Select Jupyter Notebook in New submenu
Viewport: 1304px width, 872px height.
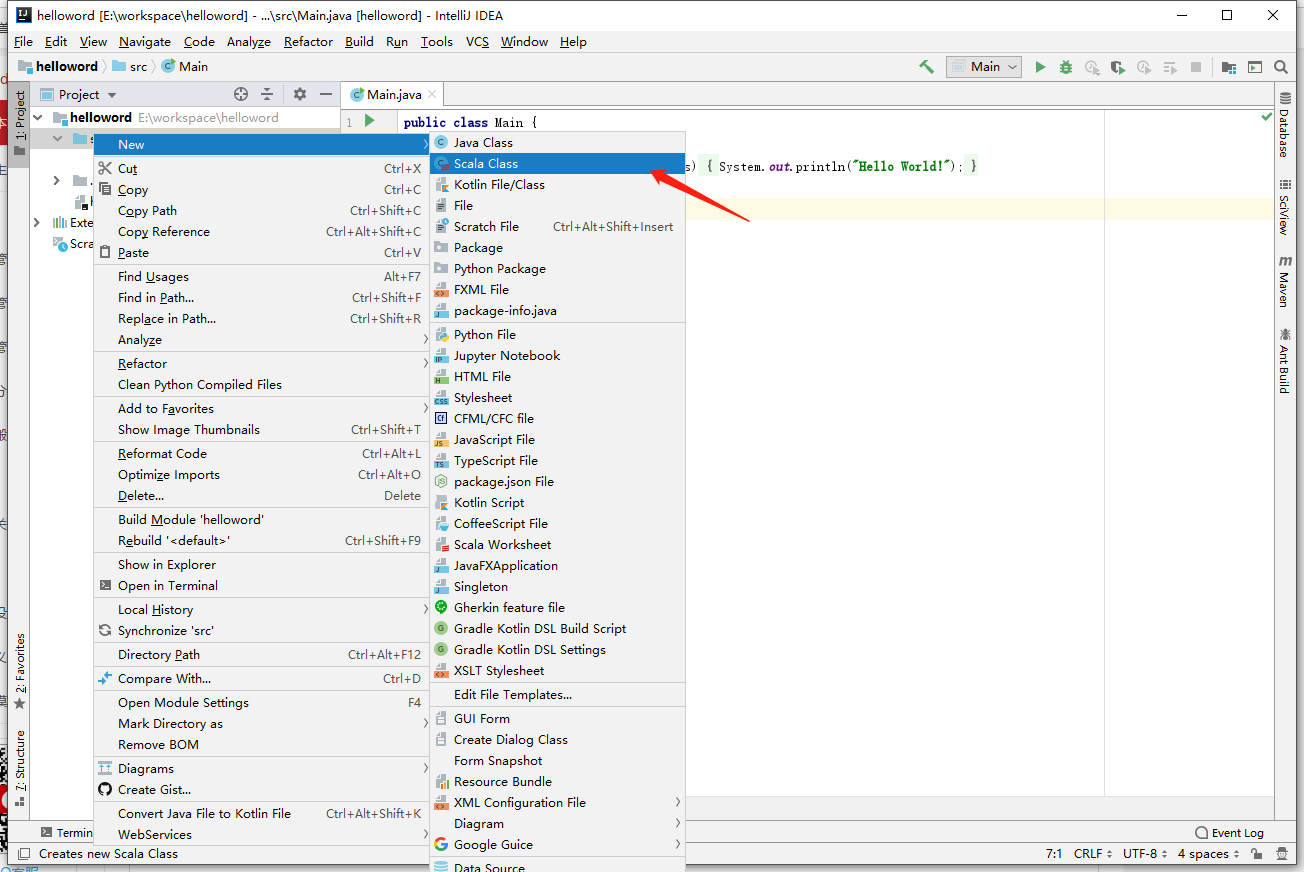point(557,355)
